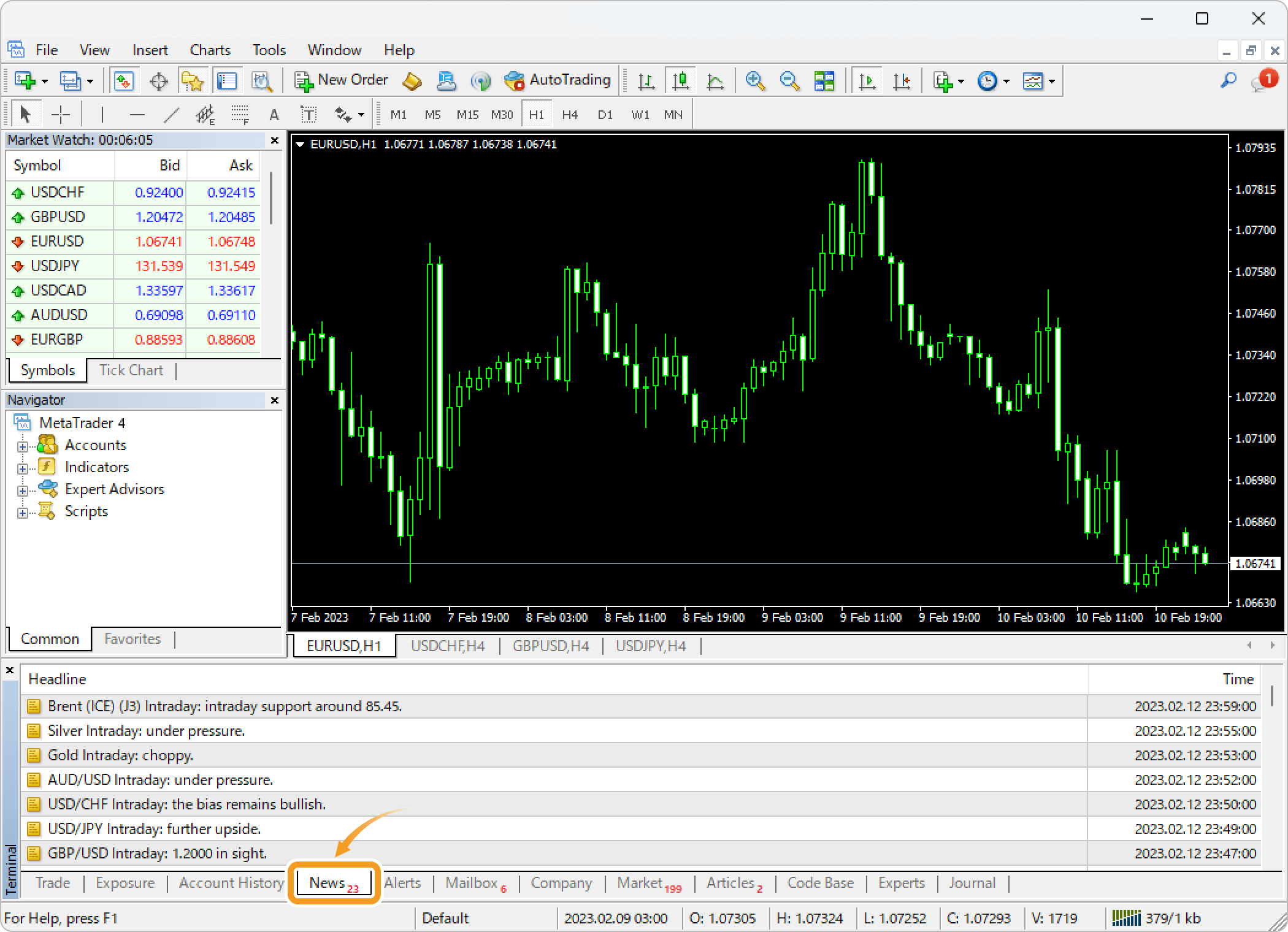Select the Draw text label tool
Viewport: 1288px width, 932px height.
[309, 115]
